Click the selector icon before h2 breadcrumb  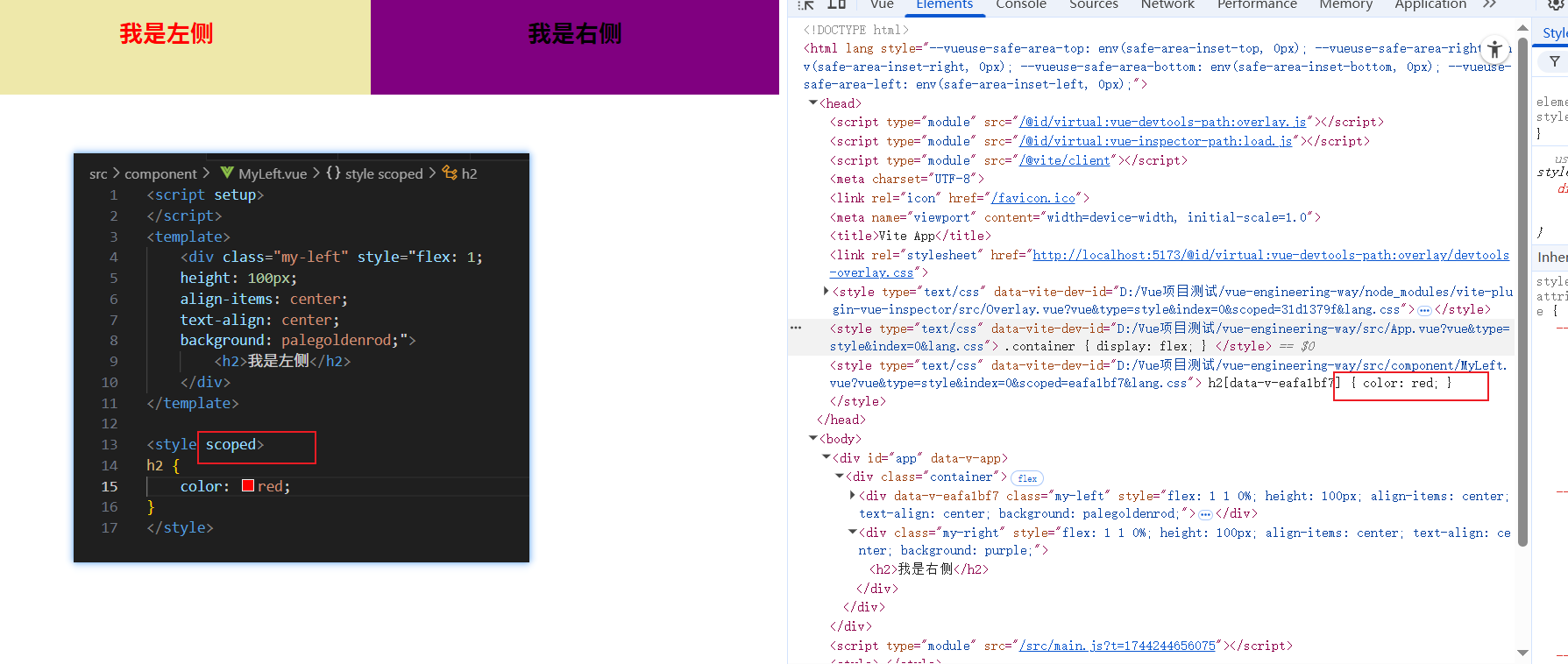[x=450, y=173]
